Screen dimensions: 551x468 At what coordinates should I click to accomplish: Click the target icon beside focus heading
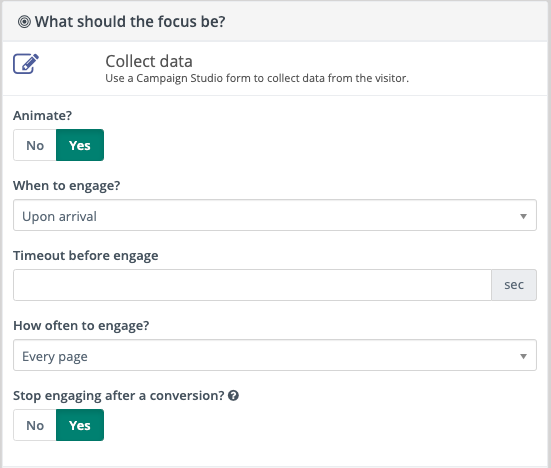pos(24,22)
